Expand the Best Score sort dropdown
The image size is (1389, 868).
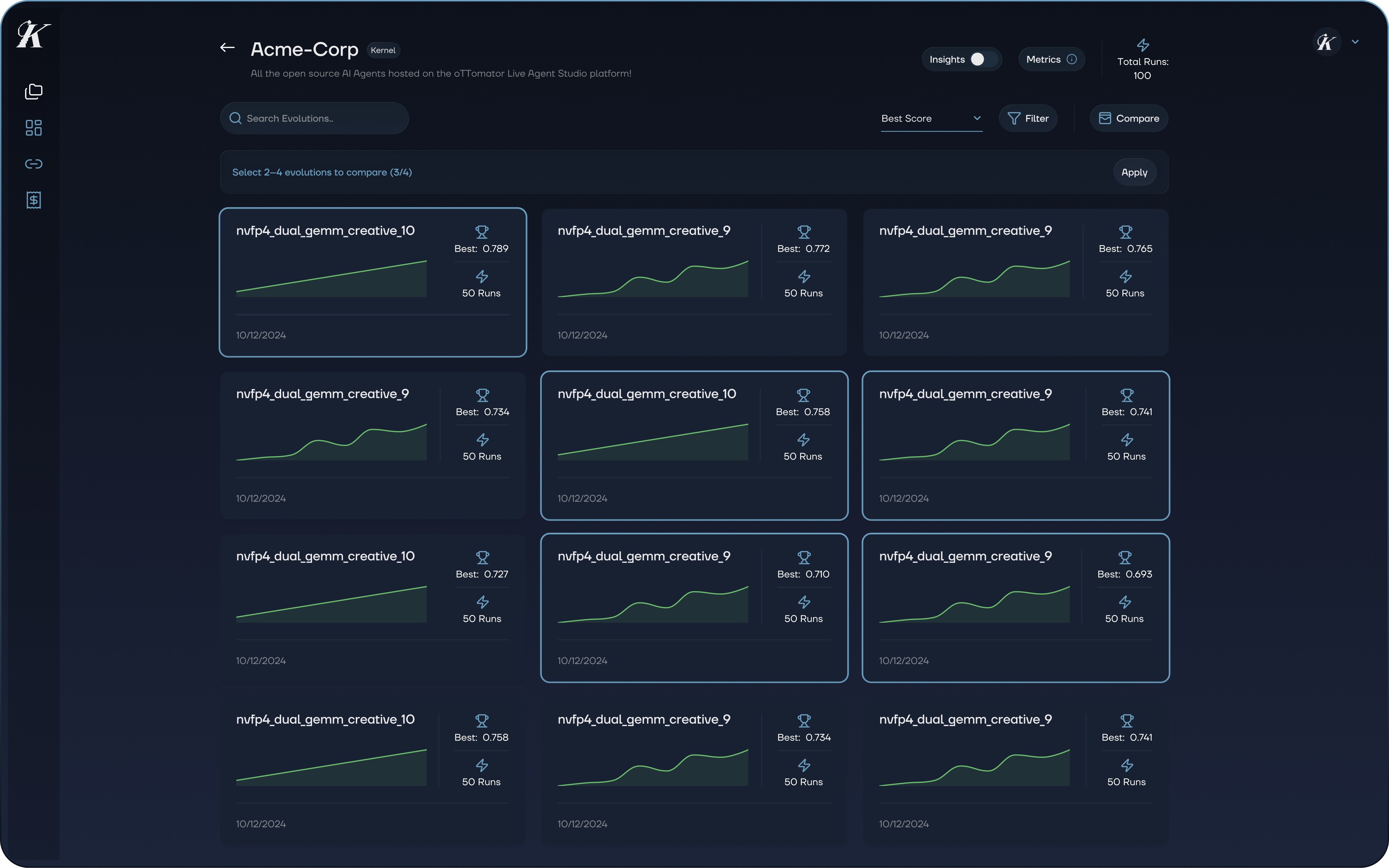(x=931, y=118)
